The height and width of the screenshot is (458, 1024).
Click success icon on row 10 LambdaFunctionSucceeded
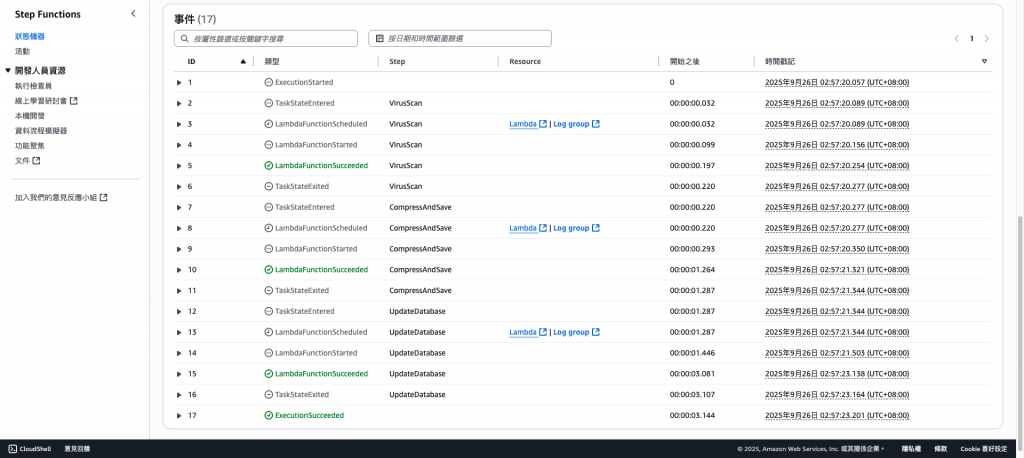coord(268,270)
